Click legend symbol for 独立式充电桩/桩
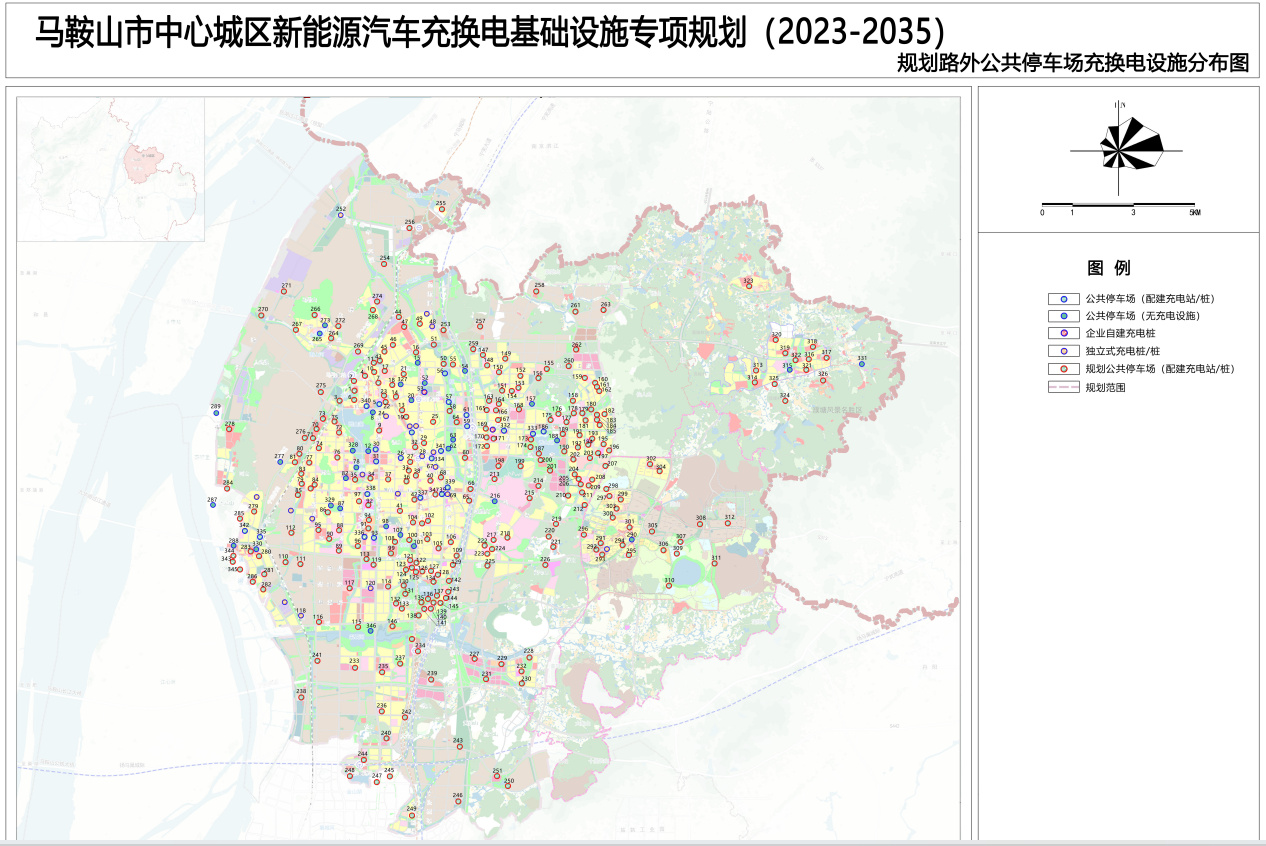This screenshot has height=846, width=1266. click(1063, 351)
